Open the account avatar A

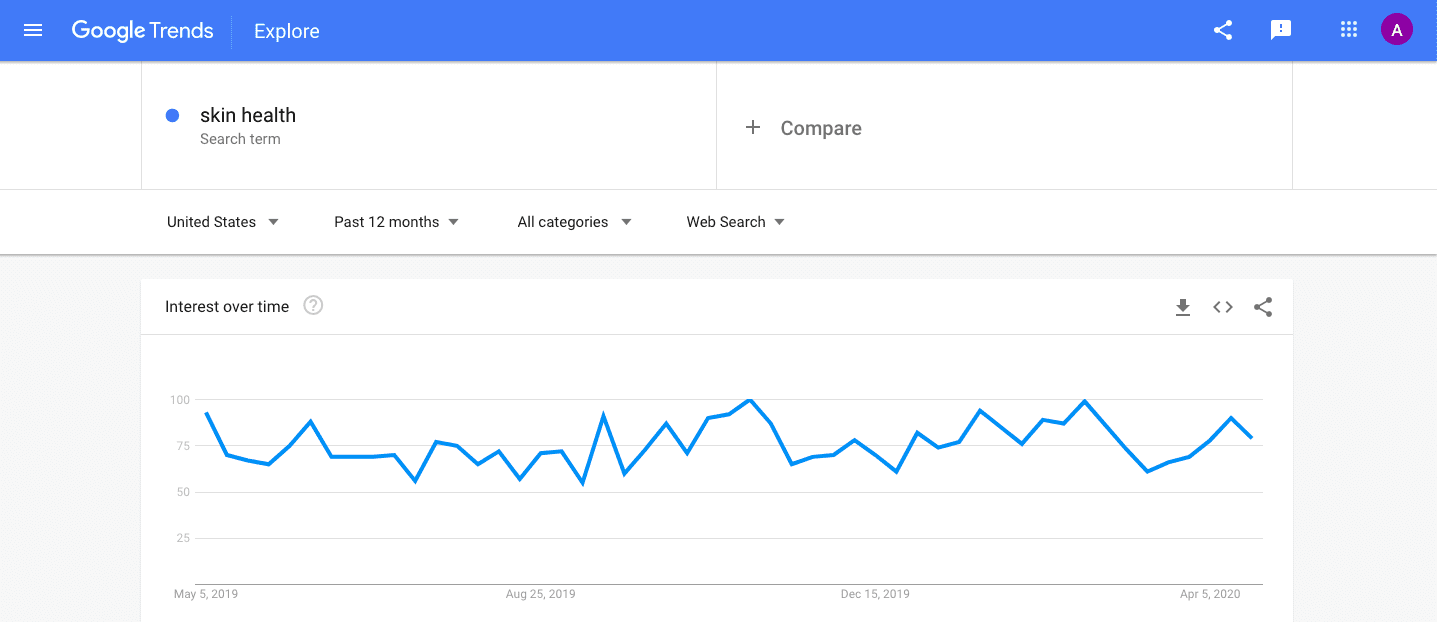click(1397, 30)
